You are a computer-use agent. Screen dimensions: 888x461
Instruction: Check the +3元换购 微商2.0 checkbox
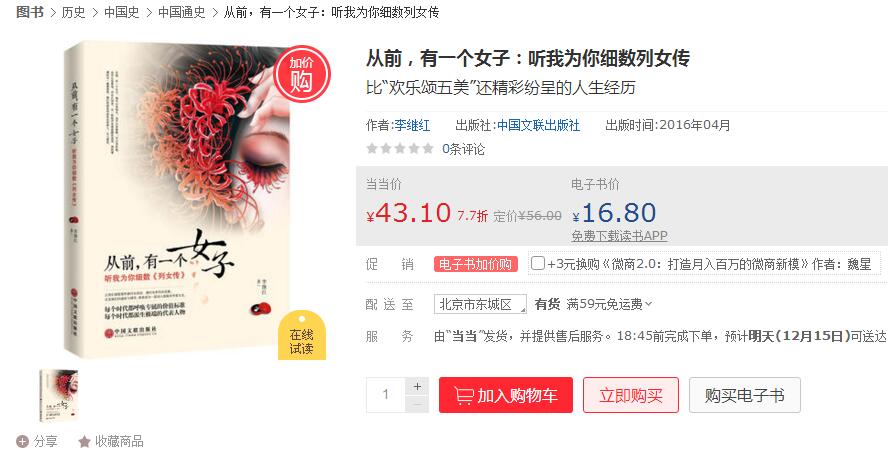(537, 263)
